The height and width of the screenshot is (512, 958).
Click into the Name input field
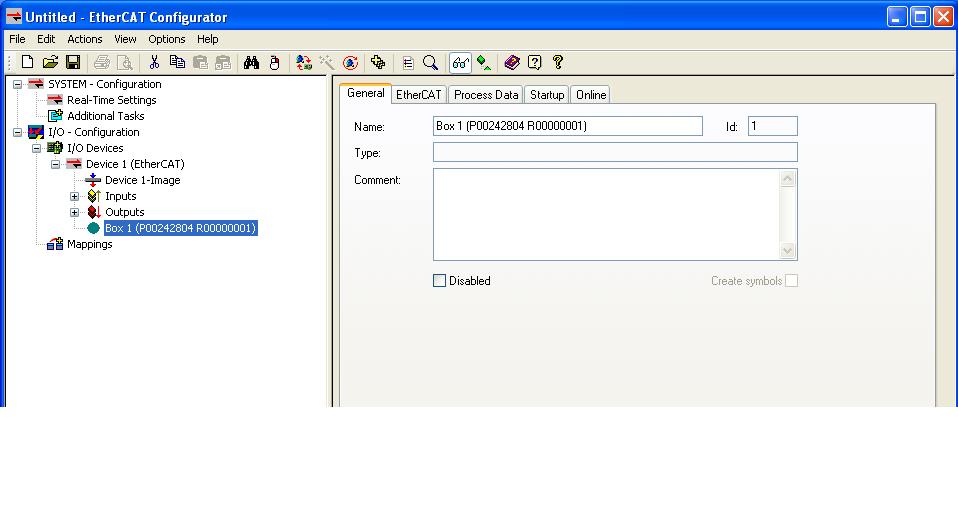(567, 126)
